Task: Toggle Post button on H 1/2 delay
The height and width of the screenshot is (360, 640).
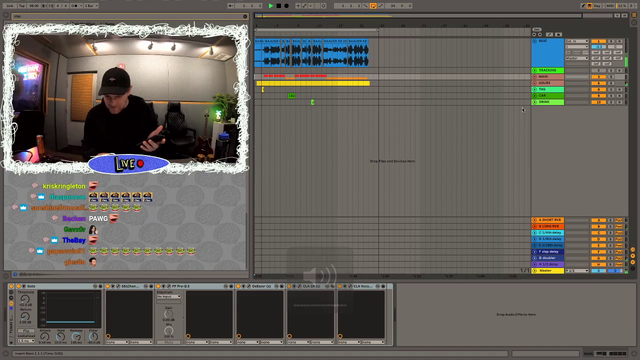Action: (619, 264)
